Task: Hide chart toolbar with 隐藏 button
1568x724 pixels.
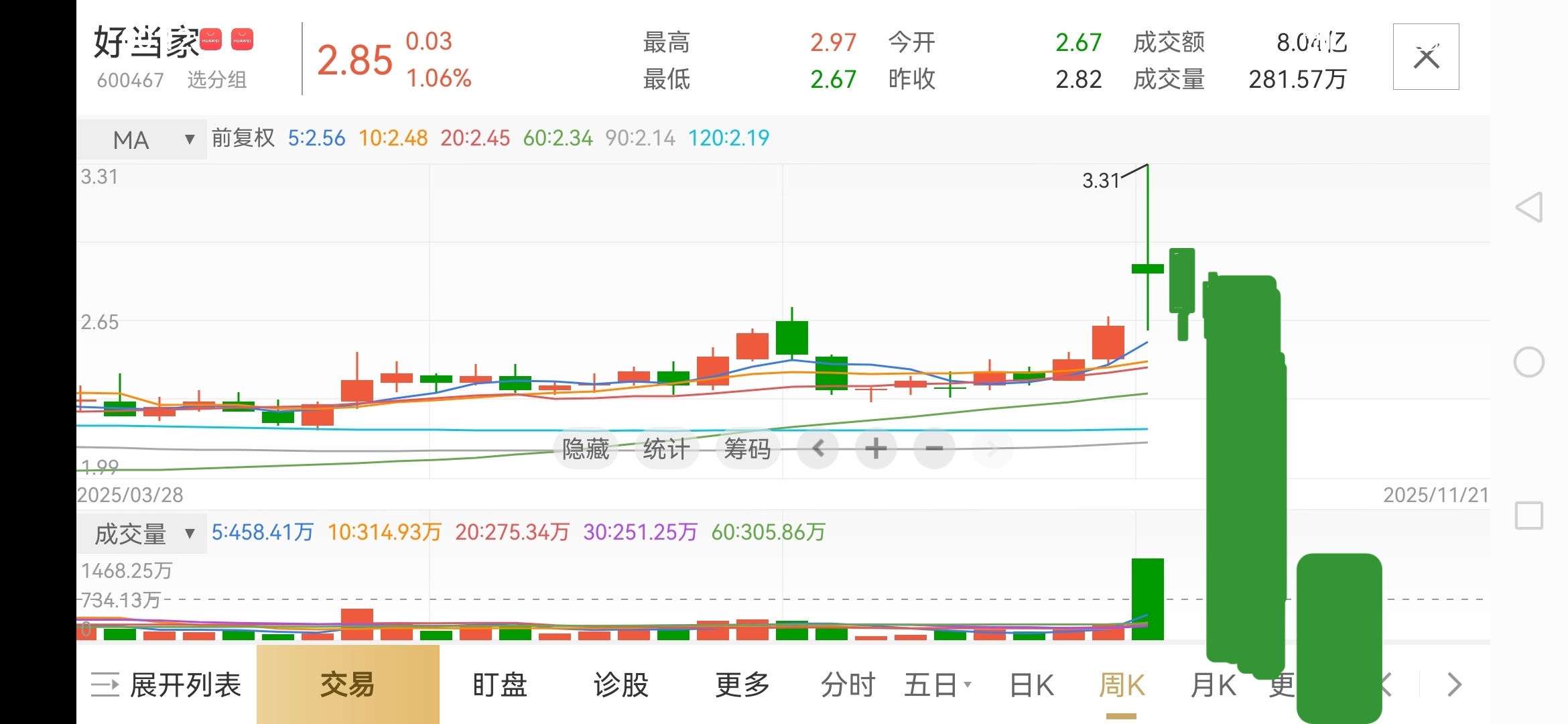Action: pos(586,448)
